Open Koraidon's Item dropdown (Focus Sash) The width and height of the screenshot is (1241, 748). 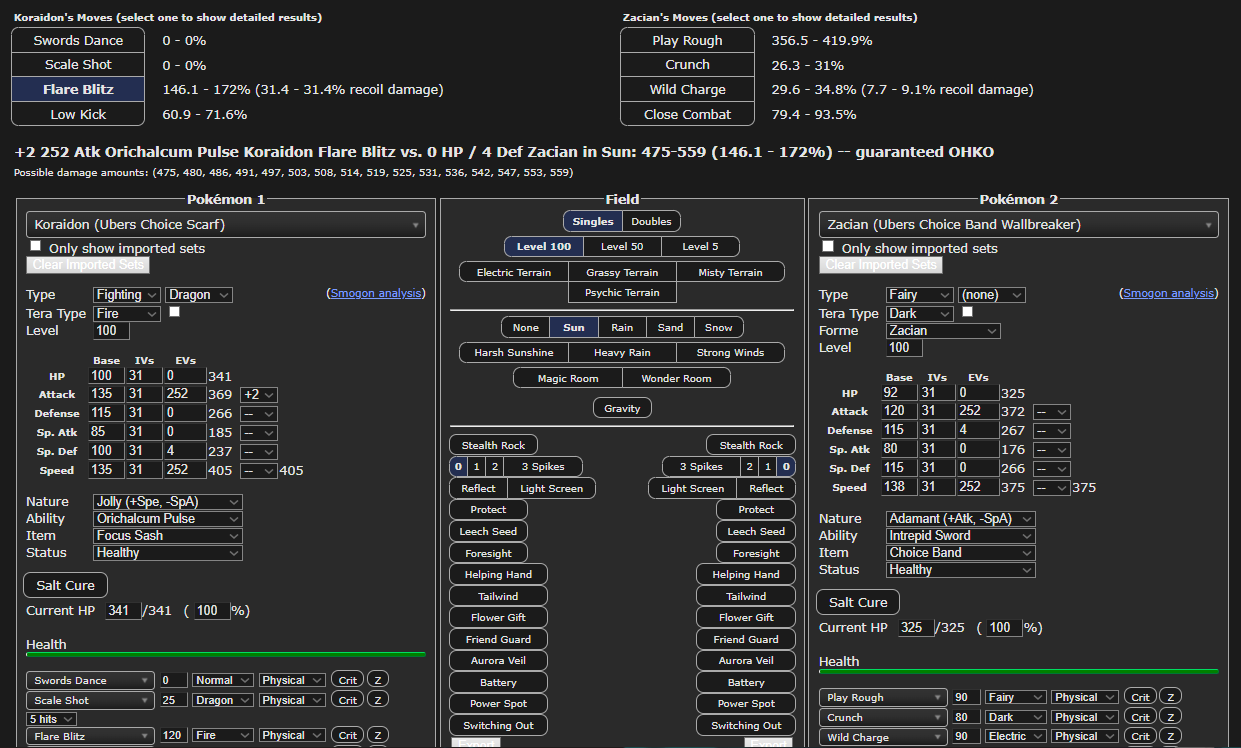[x=168, y=536]
